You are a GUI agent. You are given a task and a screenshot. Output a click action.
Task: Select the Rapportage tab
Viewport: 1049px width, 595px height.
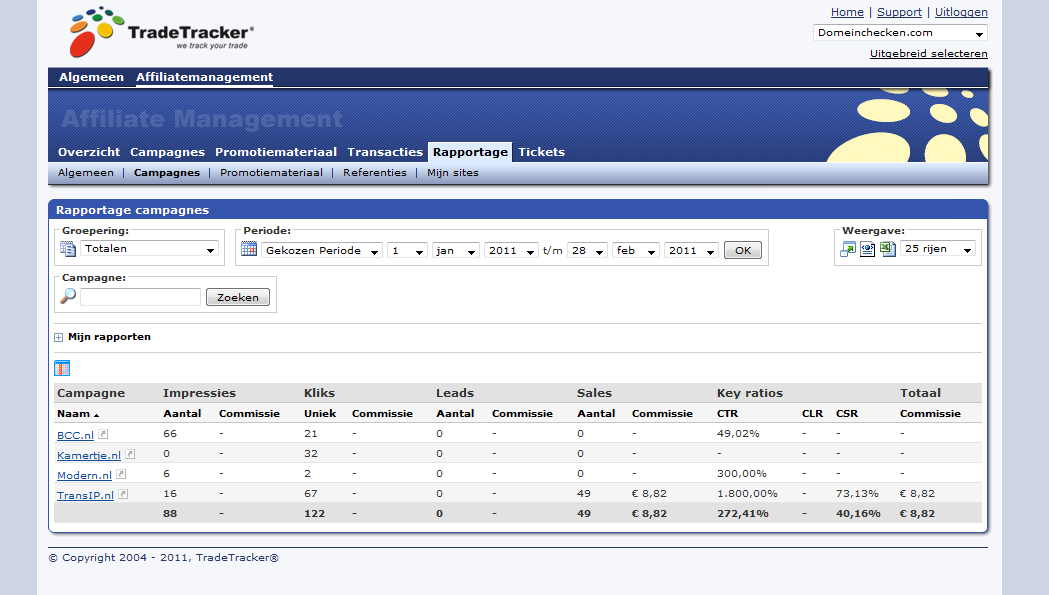tap(470, 152)
